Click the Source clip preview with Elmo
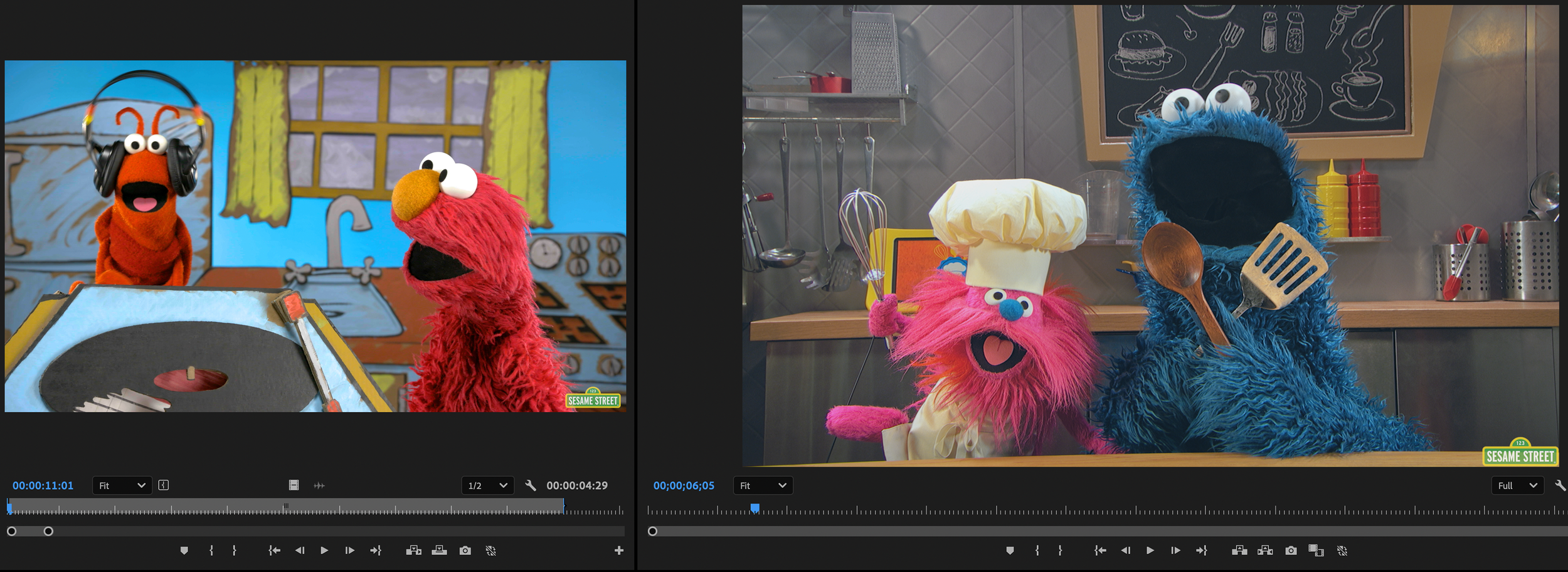This screenshot has width=1568, height=572. [315, 236]
